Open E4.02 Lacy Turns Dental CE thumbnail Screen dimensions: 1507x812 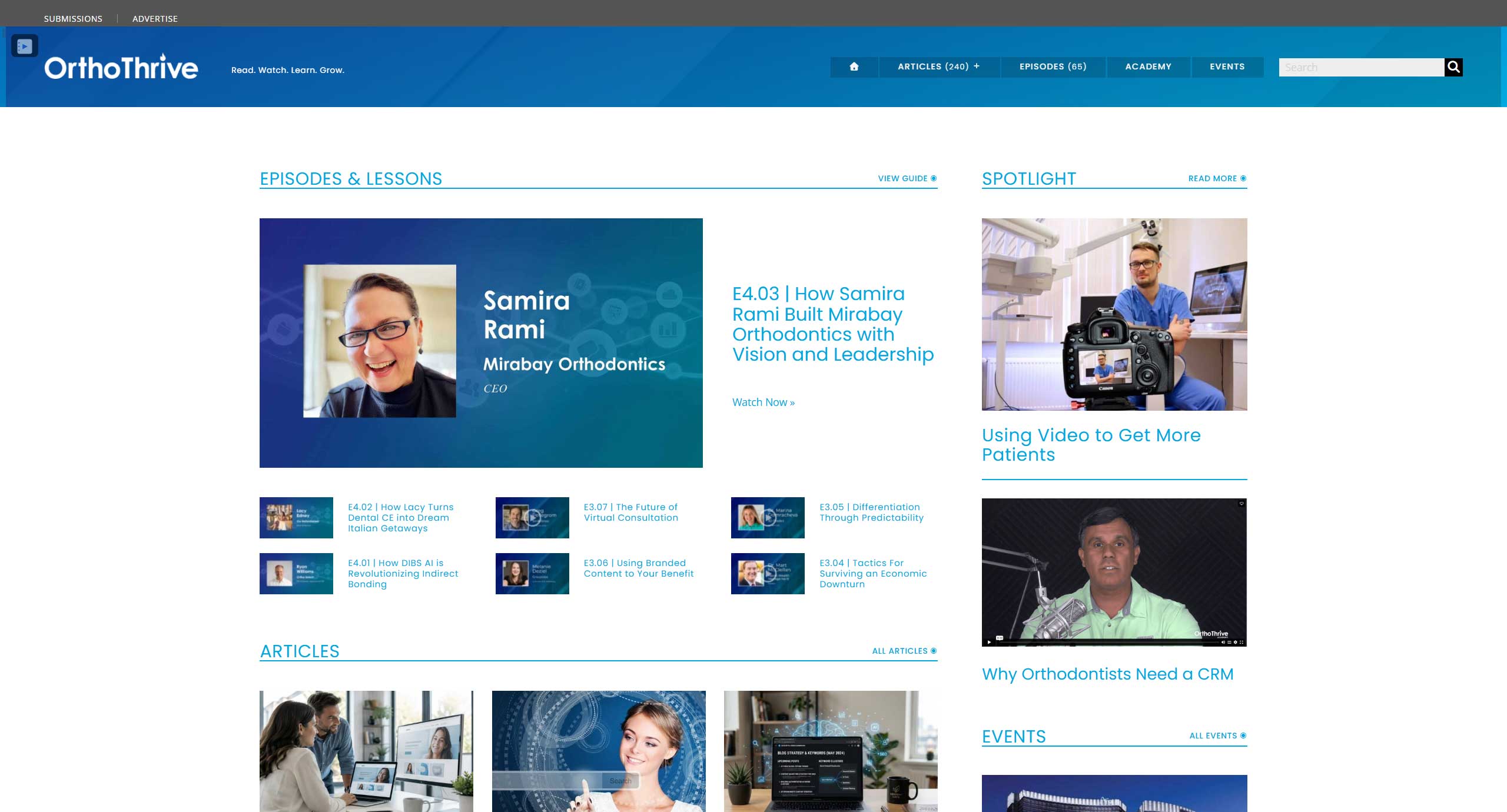(x=296, y=518)
